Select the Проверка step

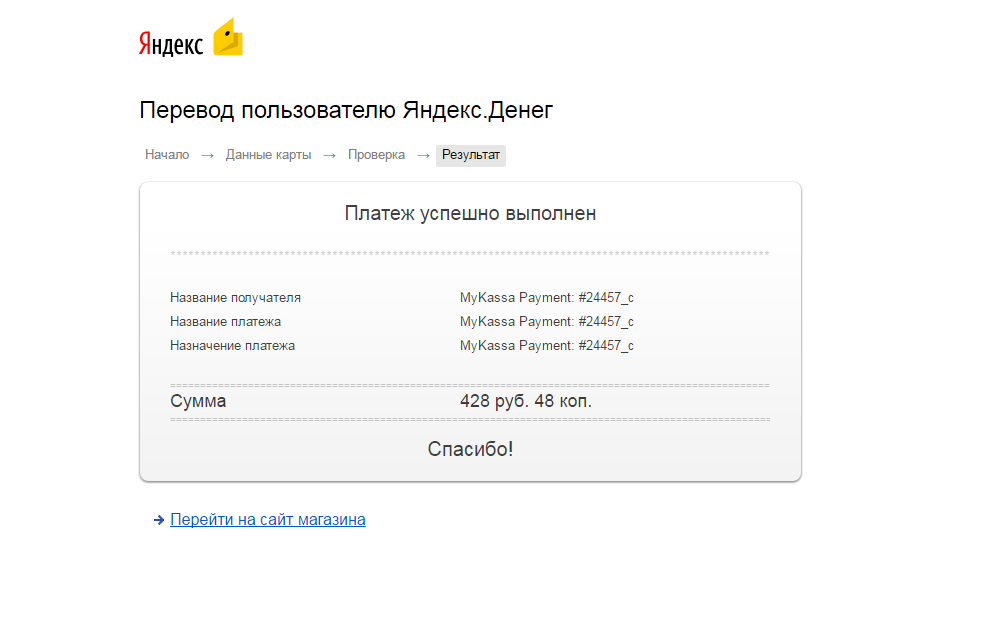[x=376, y=155]
